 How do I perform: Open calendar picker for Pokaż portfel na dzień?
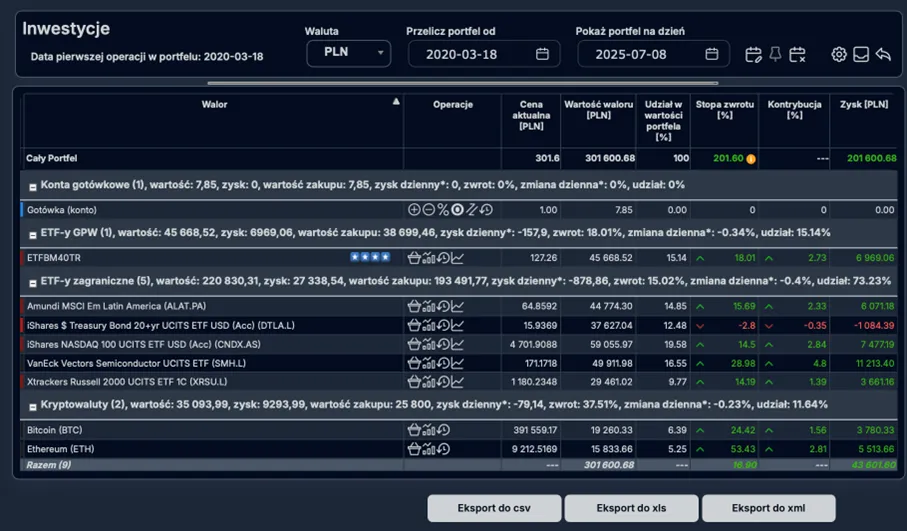point(711,54)
